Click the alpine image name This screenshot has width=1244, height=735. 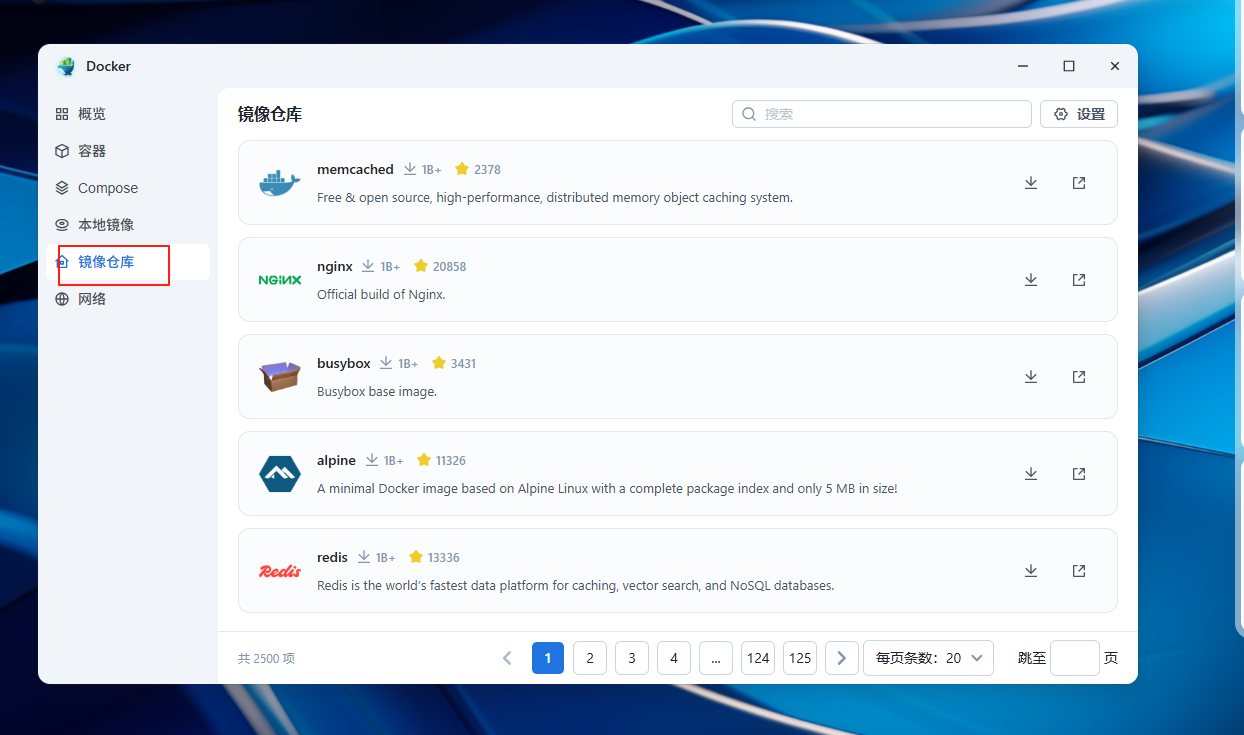336,460
